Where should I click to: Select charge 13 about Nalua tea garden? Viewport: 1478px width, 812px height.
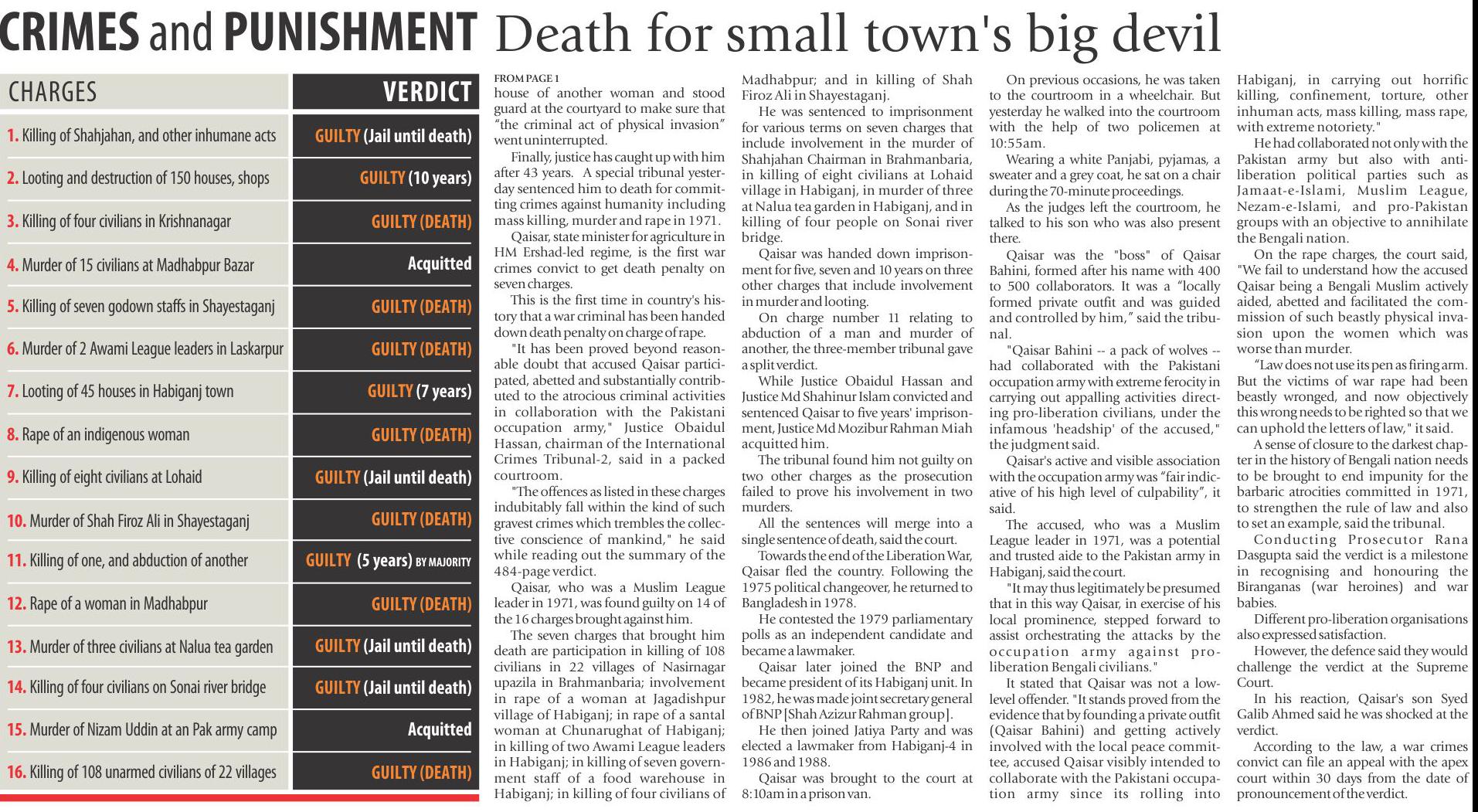(140, 647)
